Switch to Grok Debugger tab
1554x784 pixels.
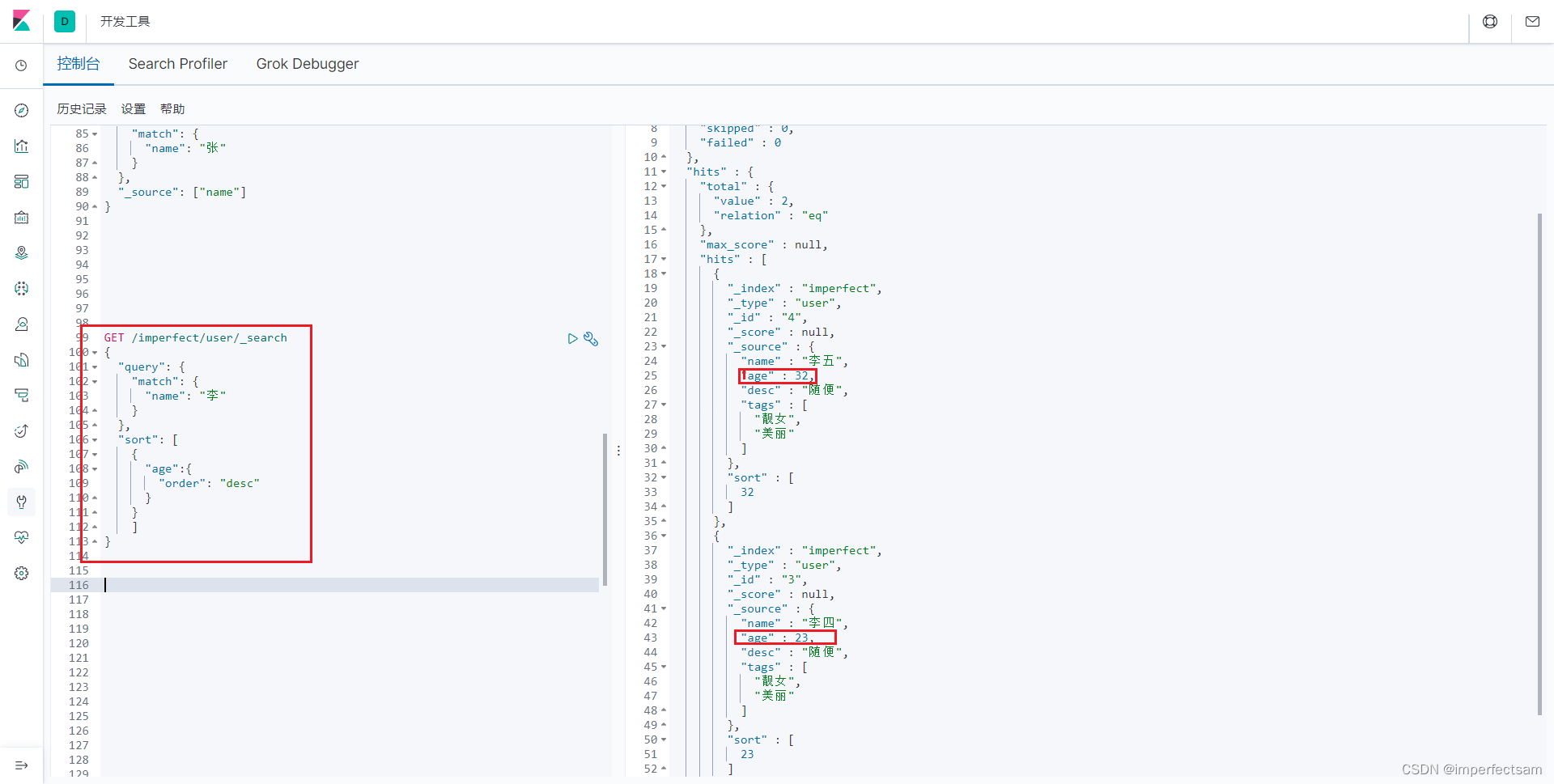point(308,64)
